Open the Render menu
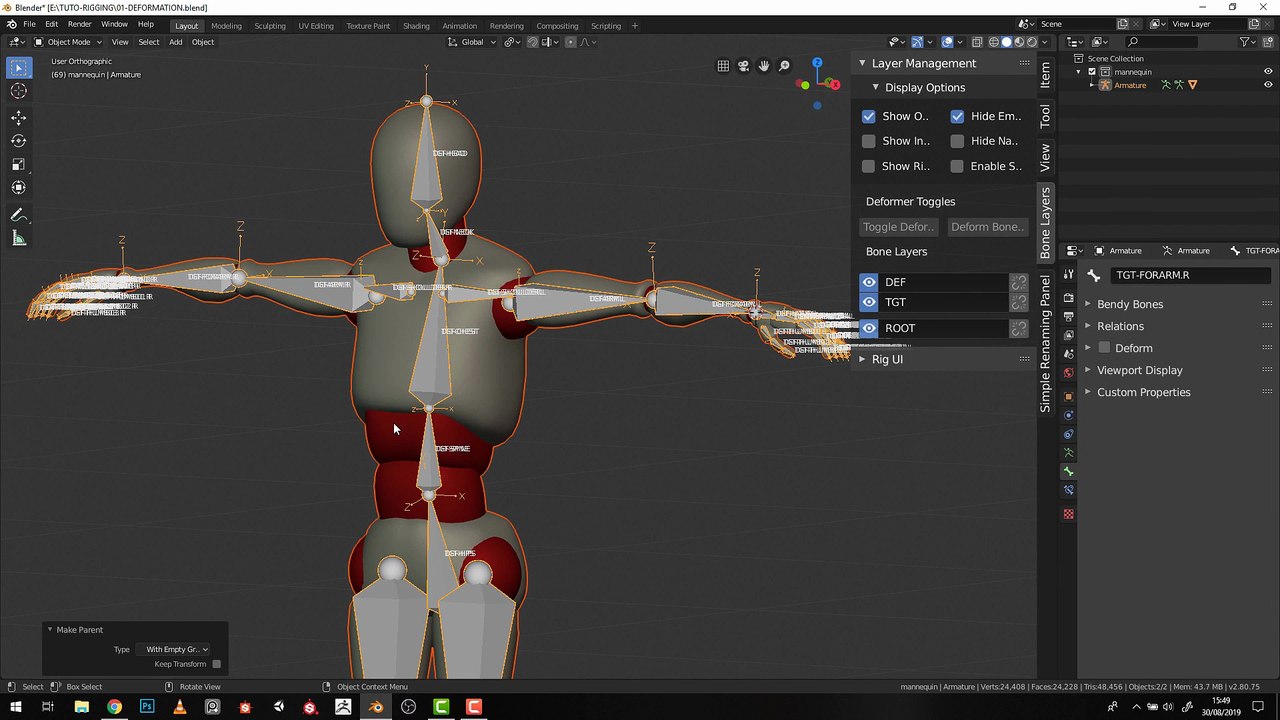The width and height of the screenshot is (1280, 720). [x=80, y=24]
